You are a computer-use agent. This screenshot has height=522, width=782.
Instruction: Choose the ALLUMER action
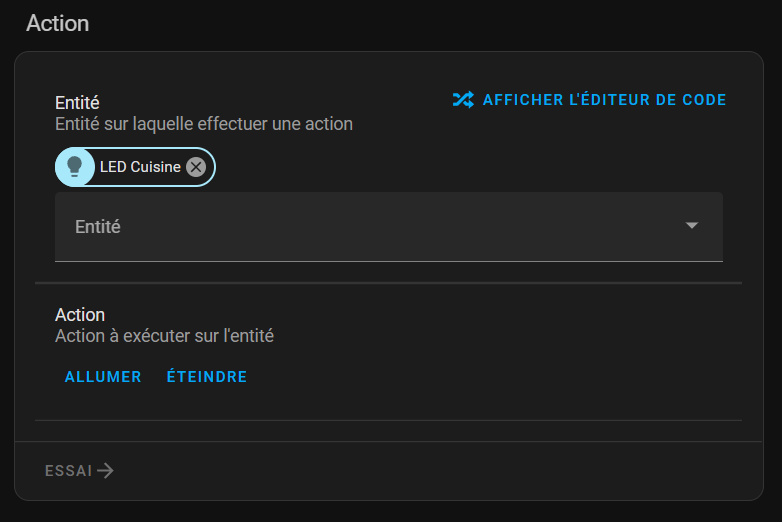(x=103, y=377)
